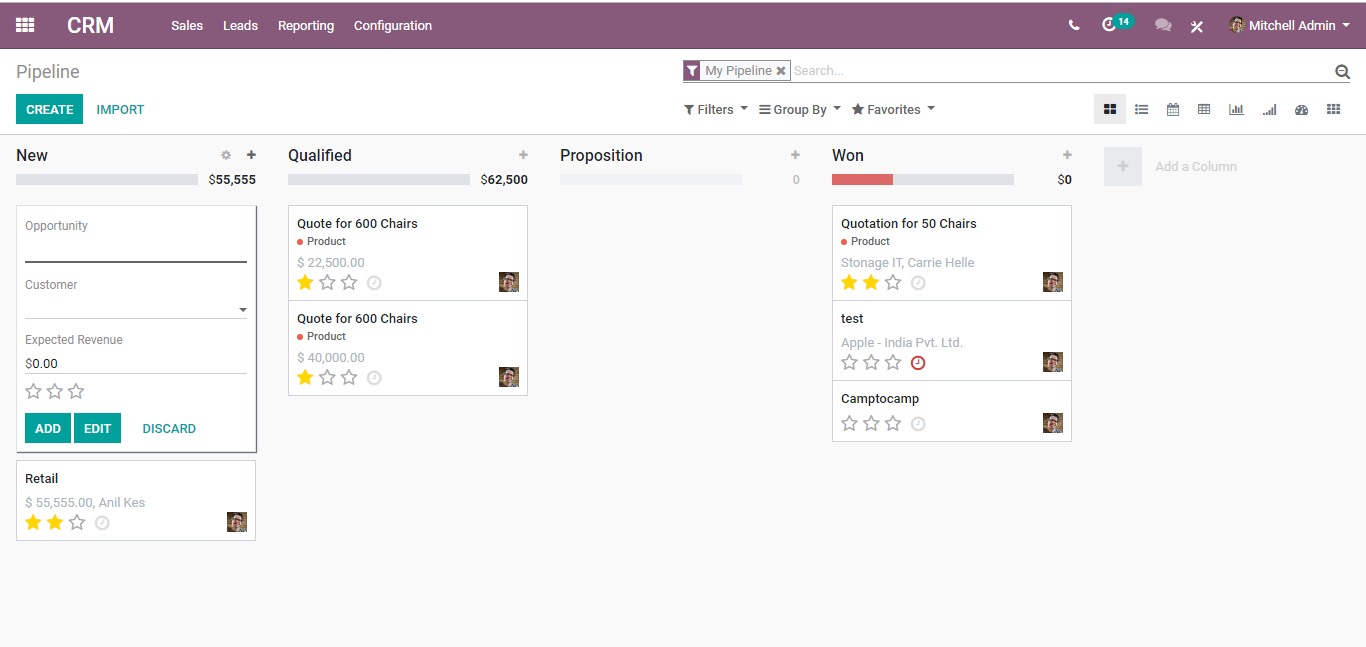Click DISCARD in quick create form

169,428
